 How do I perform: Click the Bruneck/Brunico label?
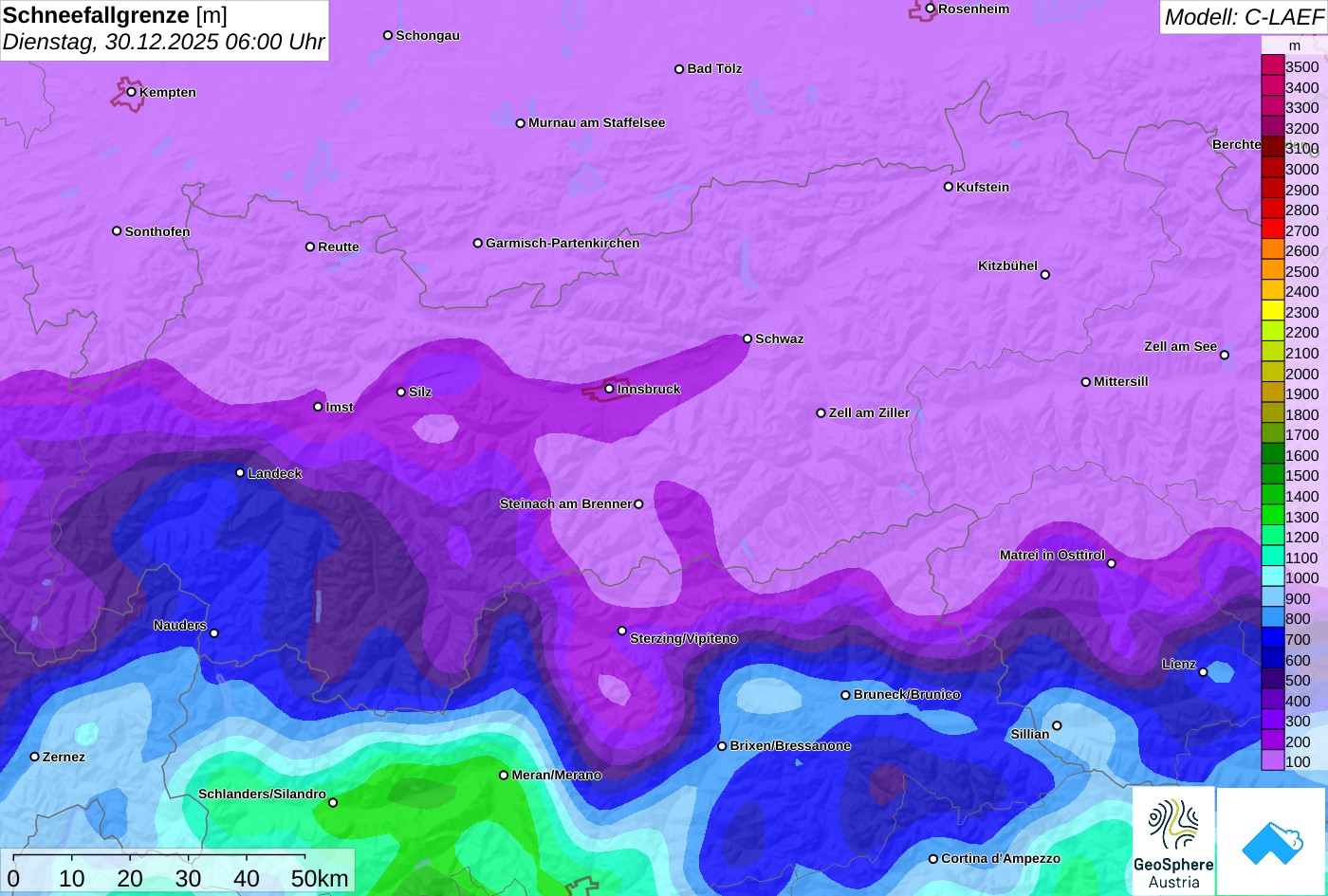[907, 694]
